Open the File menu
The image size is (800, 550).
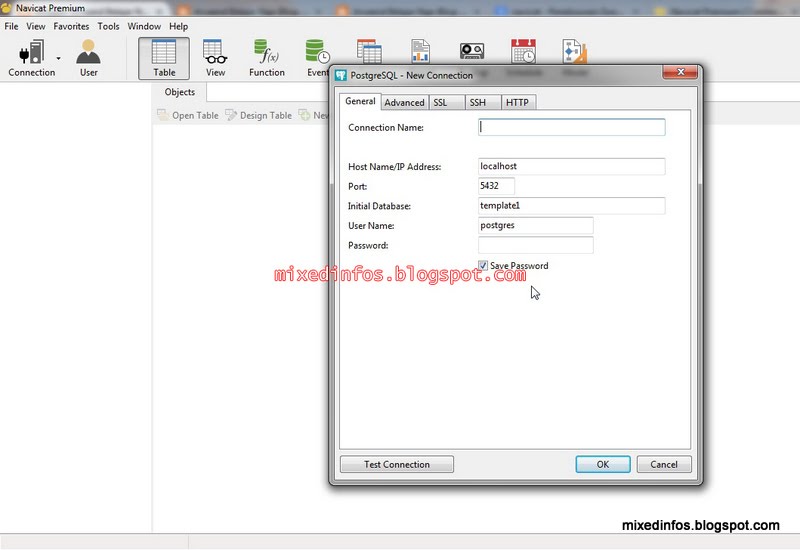[x=11, y=26]
